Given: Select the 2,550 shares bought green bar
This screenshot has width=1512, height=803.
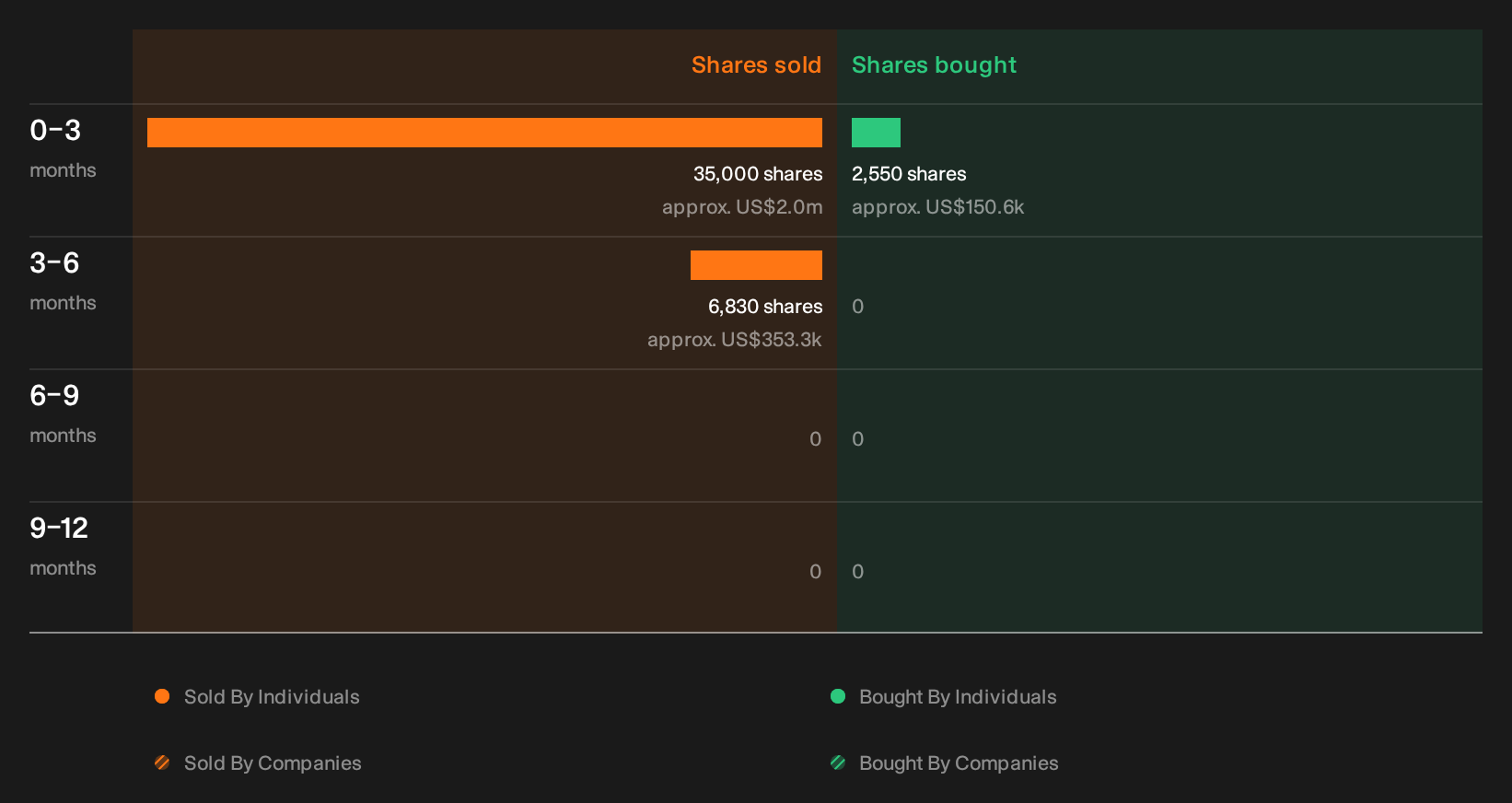Looking at the screenshot, I should tap(876, 133).
